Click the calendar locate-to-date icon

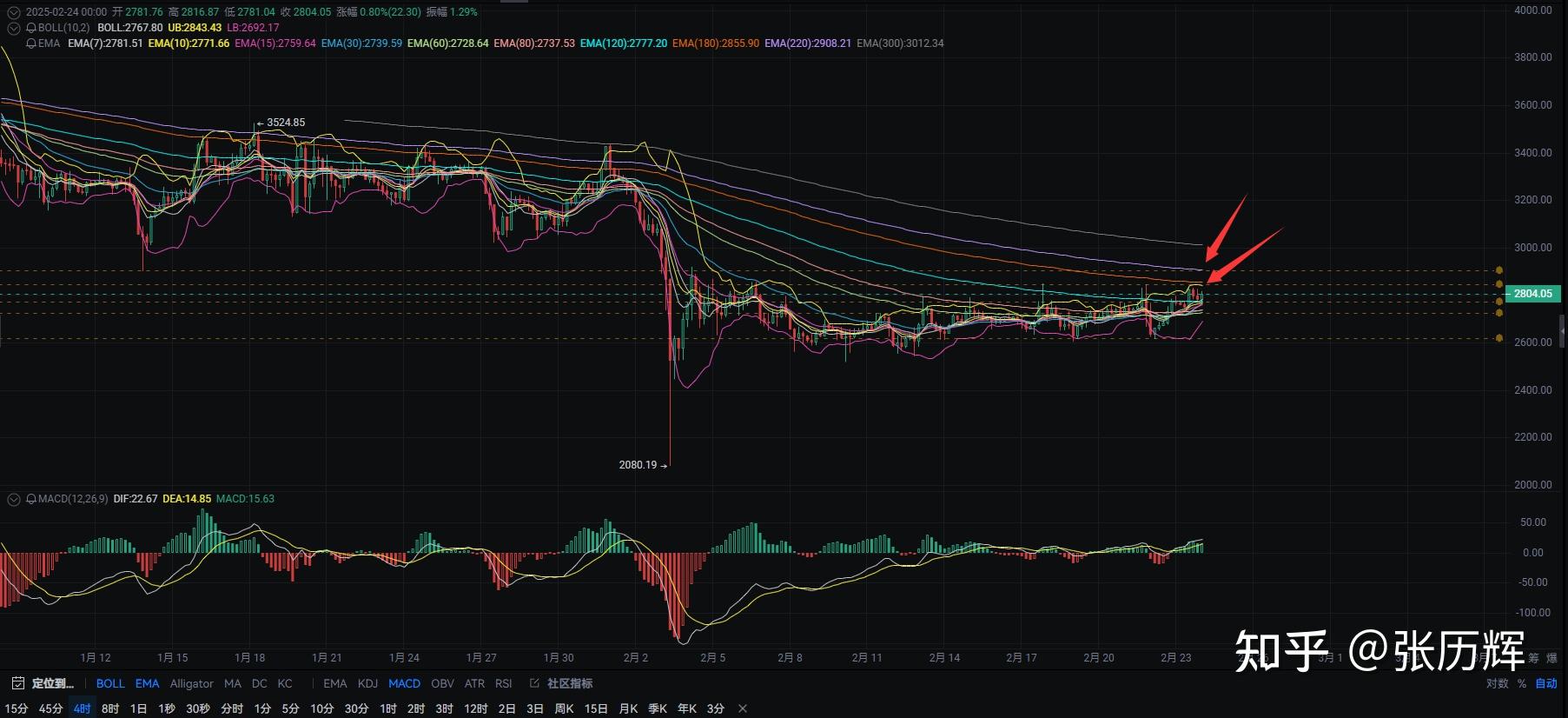click(17, 683)
